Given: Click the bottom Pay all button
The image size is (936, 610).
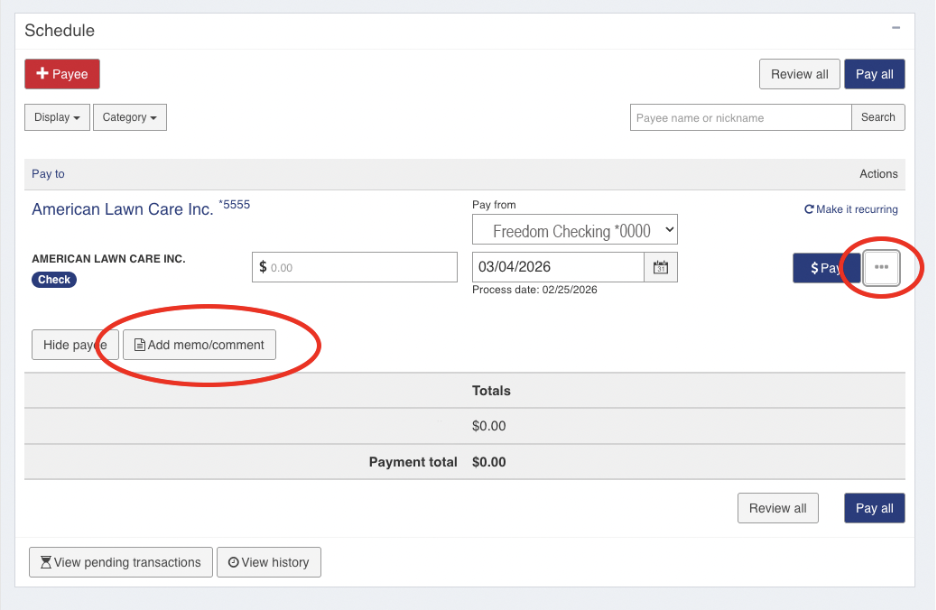Looking at the screenshot, I should pos(874,508).
